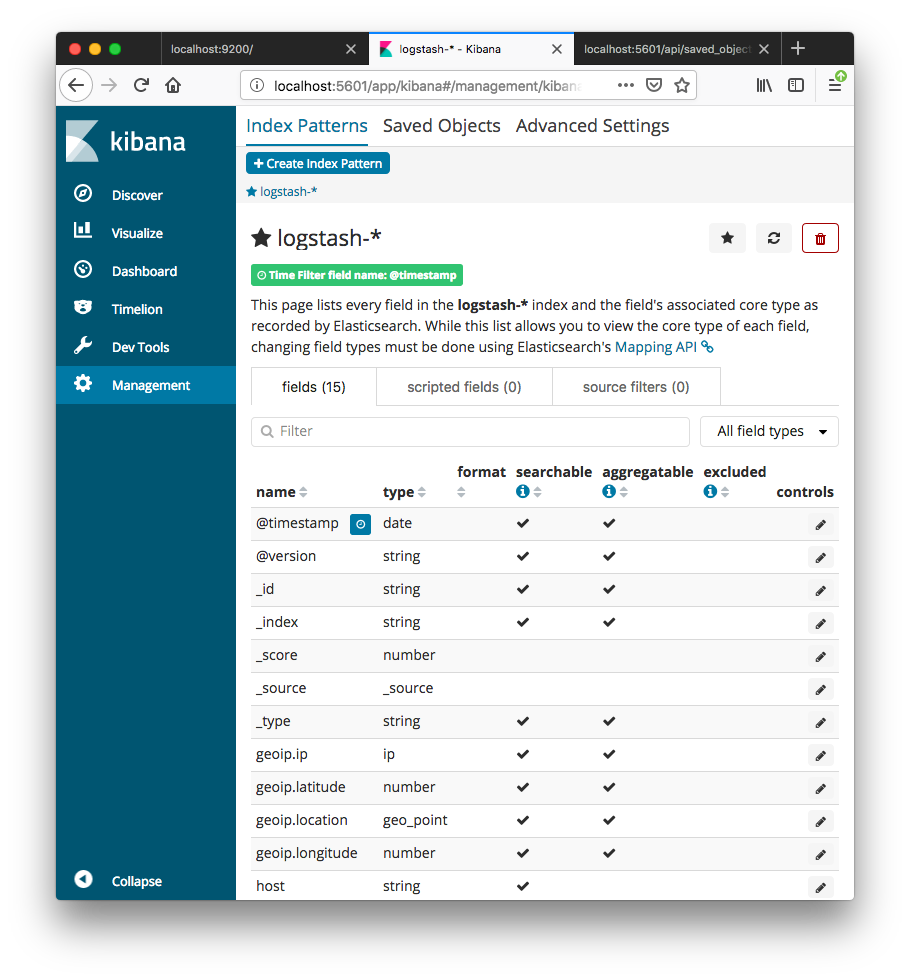Show site information for localhost
This screenshot has height=980, width=910.
click(257, 85)
